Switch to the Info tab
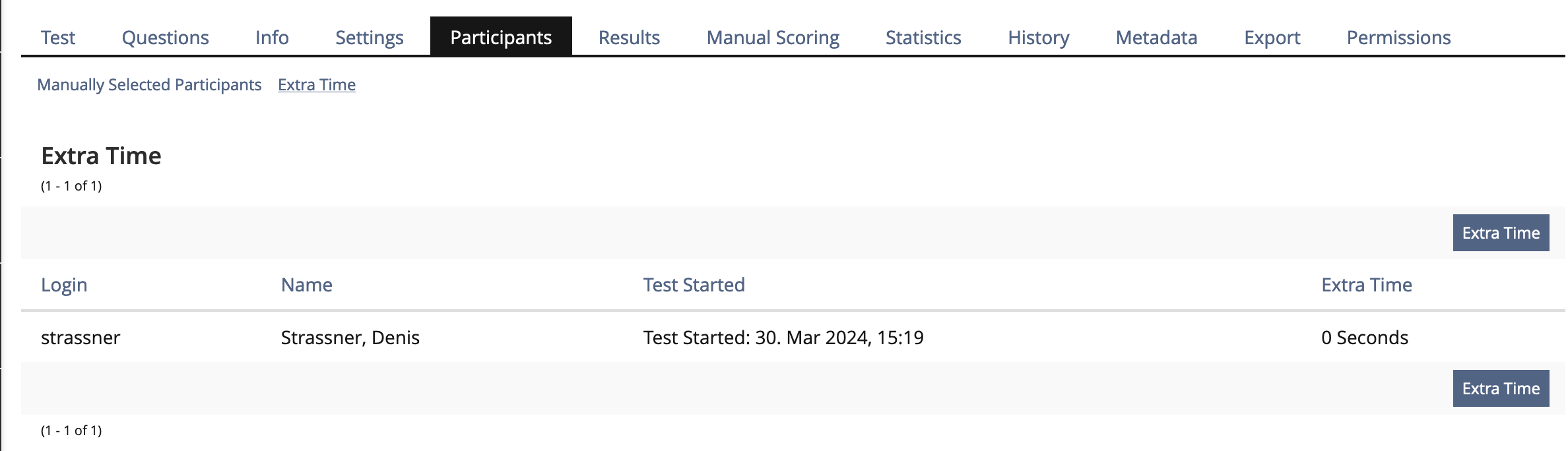This screenshot has width=1568, height=451. click(271, 38)
